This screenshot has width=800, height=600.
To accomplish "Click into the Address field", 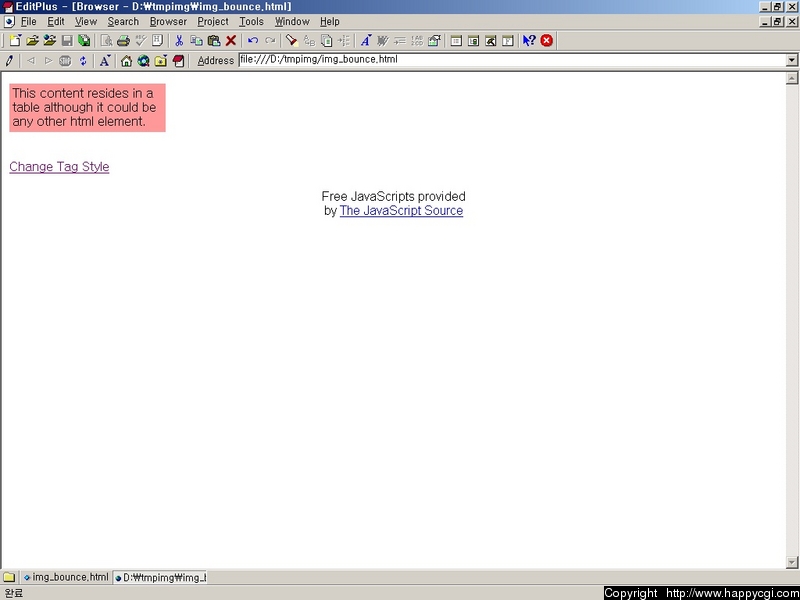I will 513,60.
